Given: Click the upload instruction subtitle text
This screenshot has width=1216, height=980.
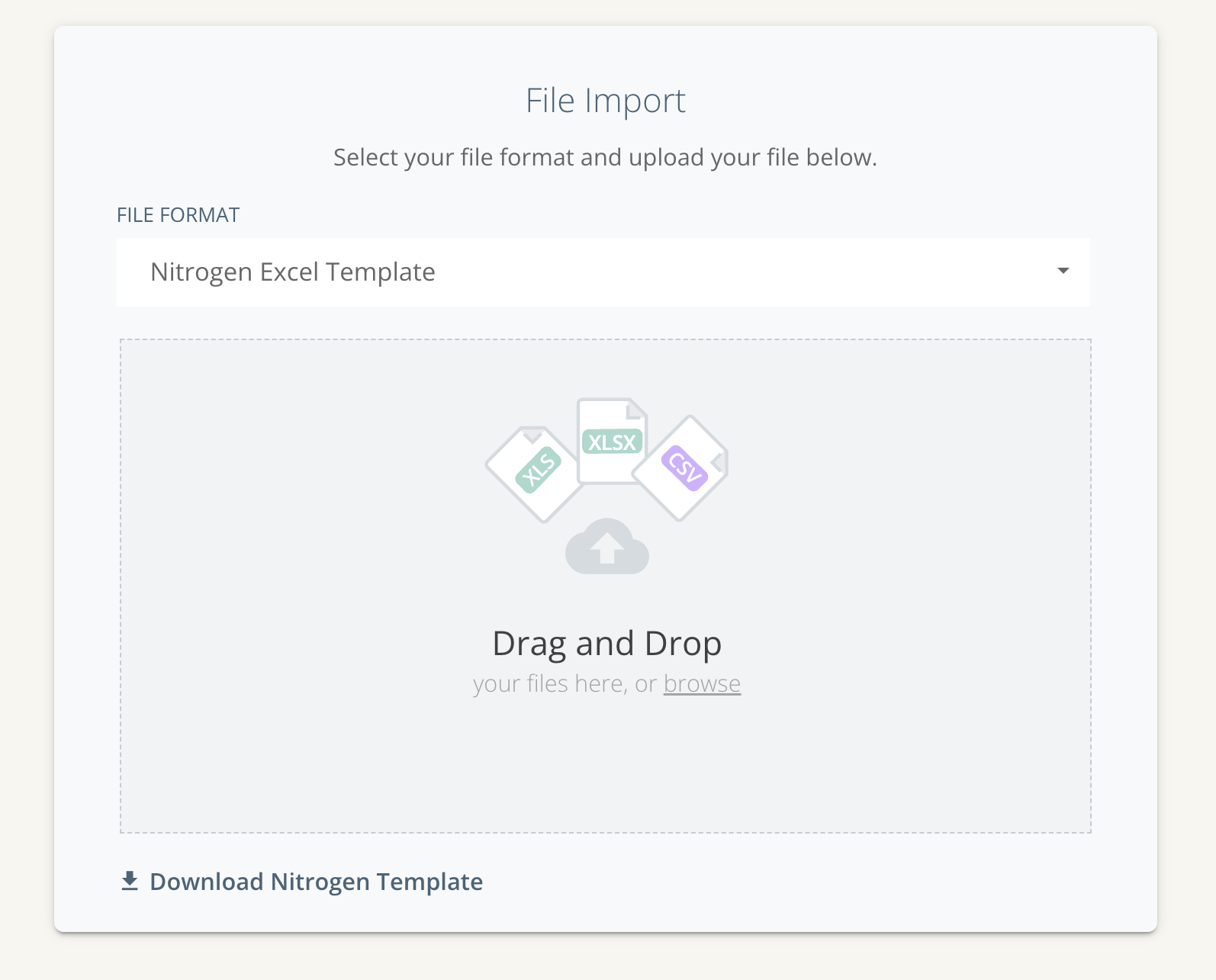Looking at the screenshot, I should click(x=605, y=157).
